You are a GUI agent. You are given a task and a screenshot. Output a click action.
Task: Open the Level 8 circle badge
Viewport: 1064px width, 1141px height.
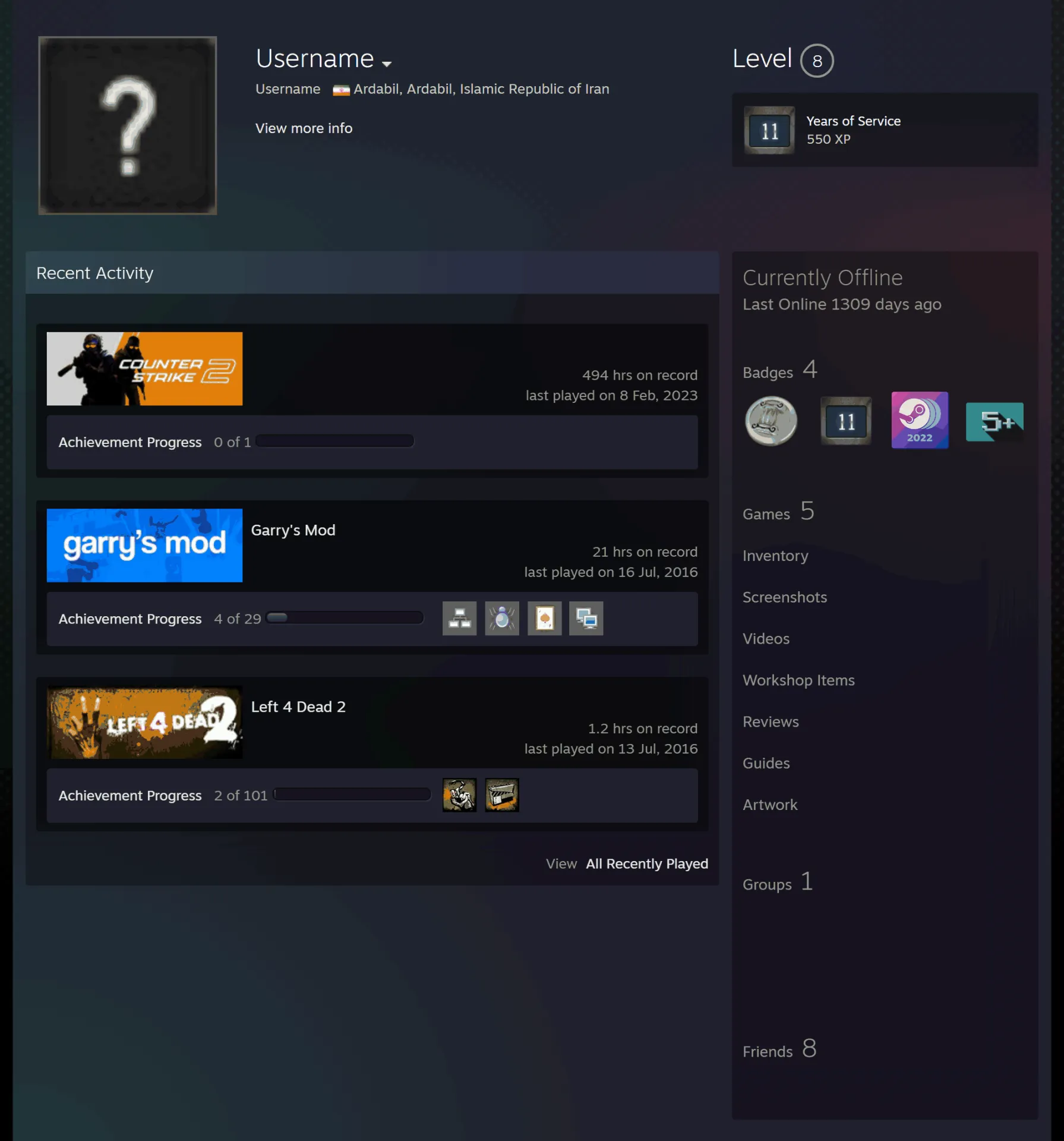[x=817, y=61]
